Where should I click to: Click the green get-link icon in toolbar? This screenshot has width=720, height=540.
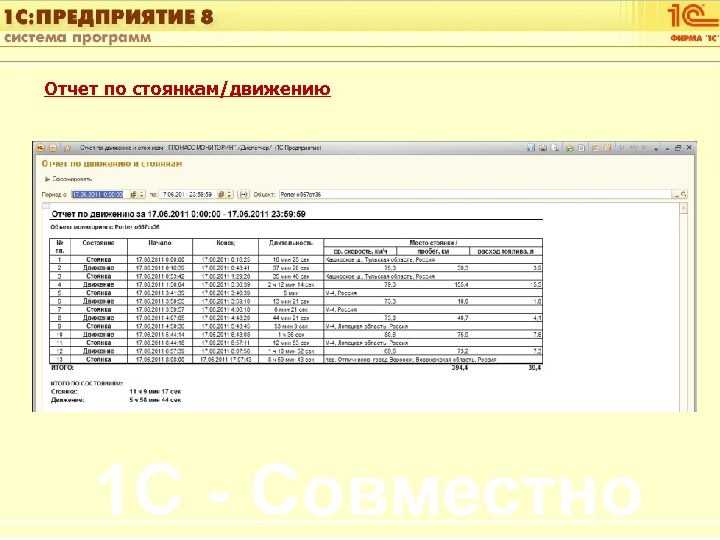point(569,148)
